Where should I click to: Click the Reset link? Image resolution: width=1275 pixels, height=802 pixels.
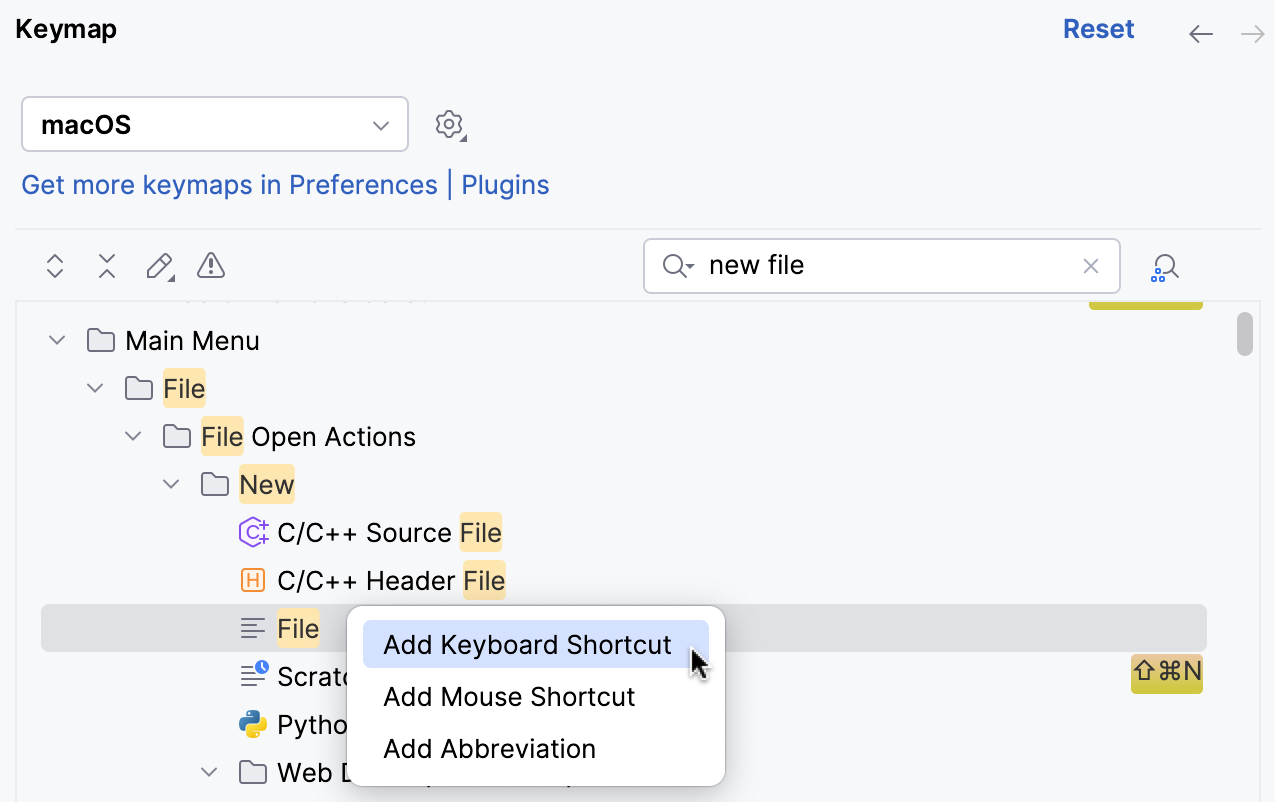pyautogui.click(x=1098, y=29)
